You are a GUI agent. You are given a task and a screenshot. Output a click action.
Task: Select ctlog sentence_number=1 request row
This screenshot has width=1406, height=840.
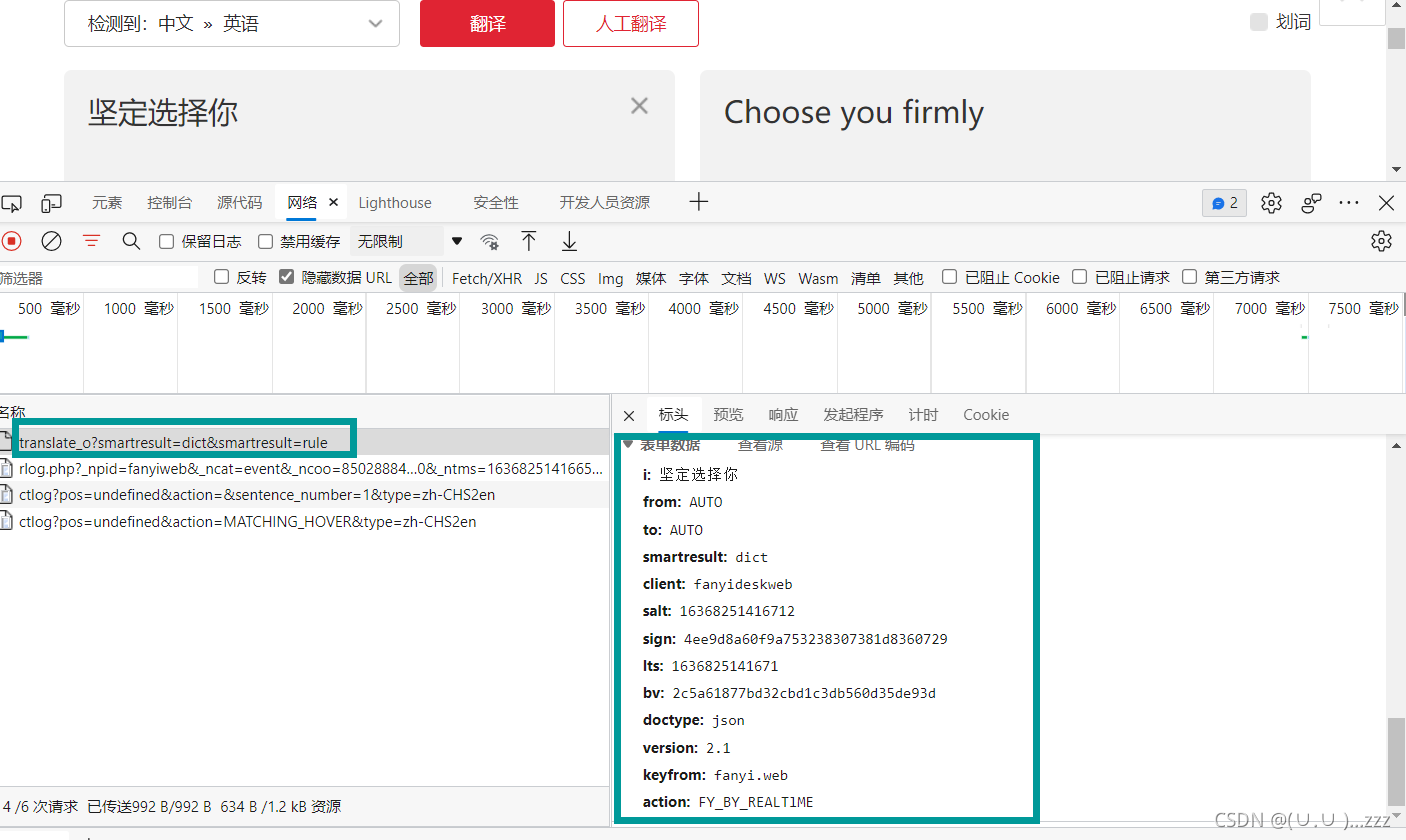pyautogui.click(x=305, y=494)
